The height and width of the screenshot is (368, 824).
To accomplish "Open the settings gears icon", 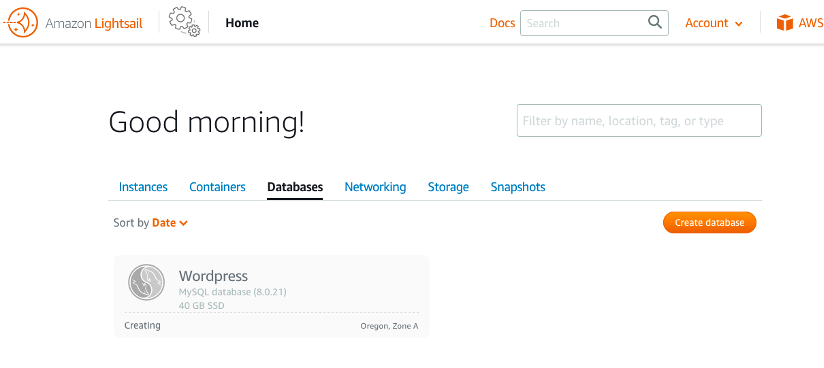I will (x=184, y=23).
